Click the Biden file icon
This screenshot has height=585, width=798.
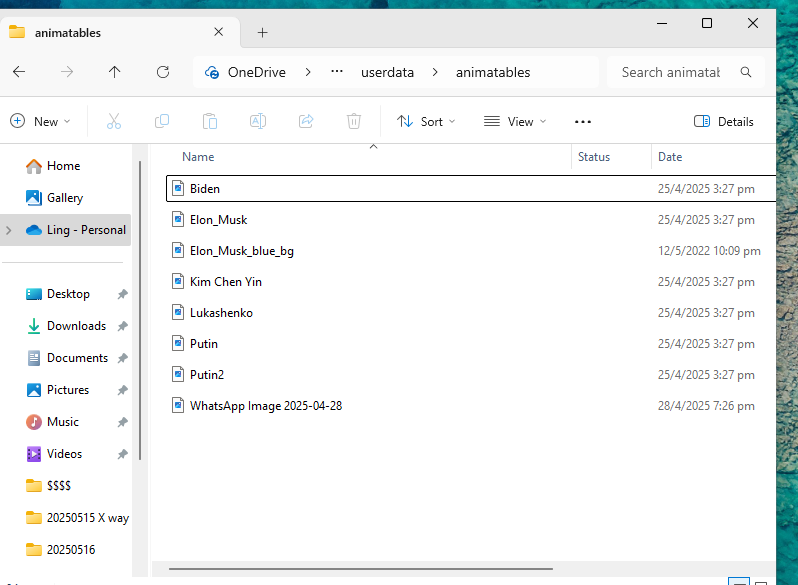pos(178,188)
